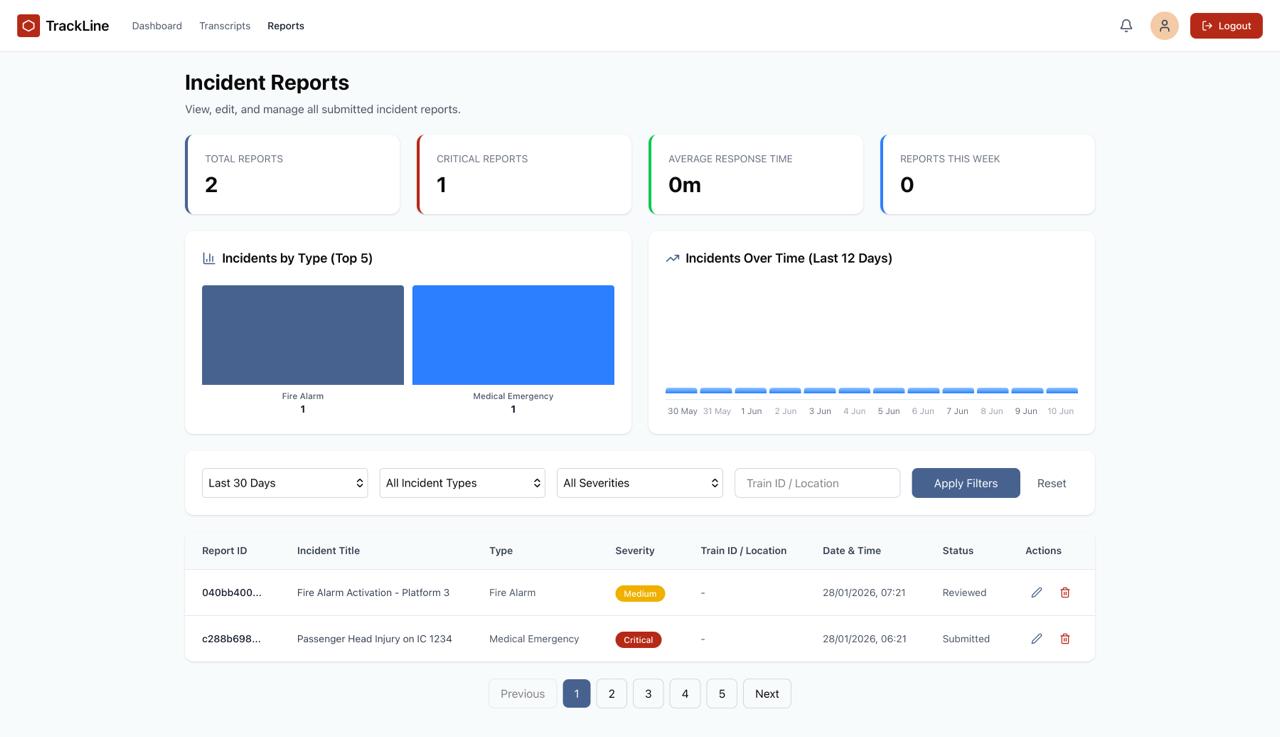Screen dimensions: 1280x737
Task: Click the Incident Title column header
Action: (328, 550)
